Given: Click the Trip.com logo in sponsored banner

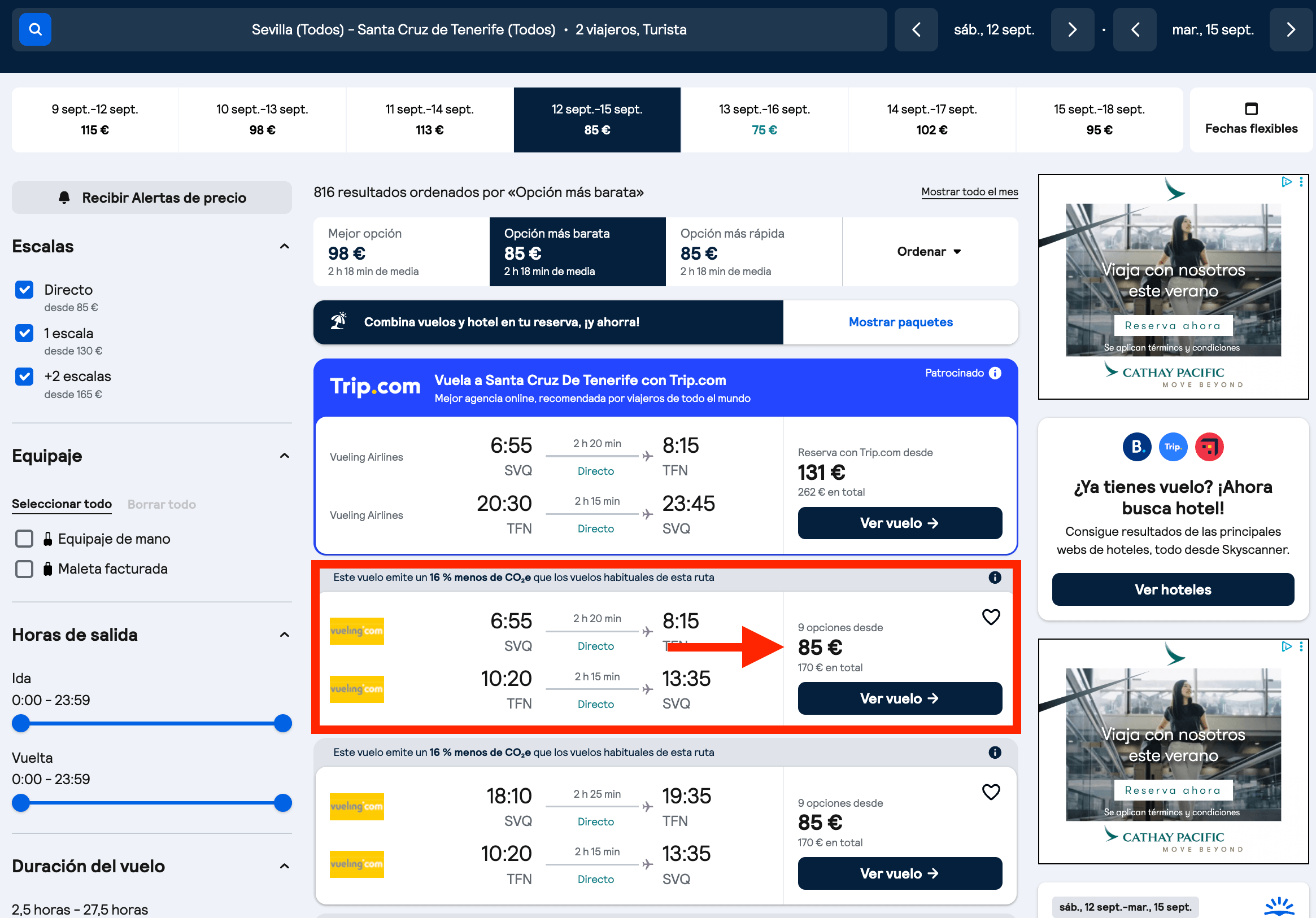Looking at the screenshot, I should tap(376, 387).
